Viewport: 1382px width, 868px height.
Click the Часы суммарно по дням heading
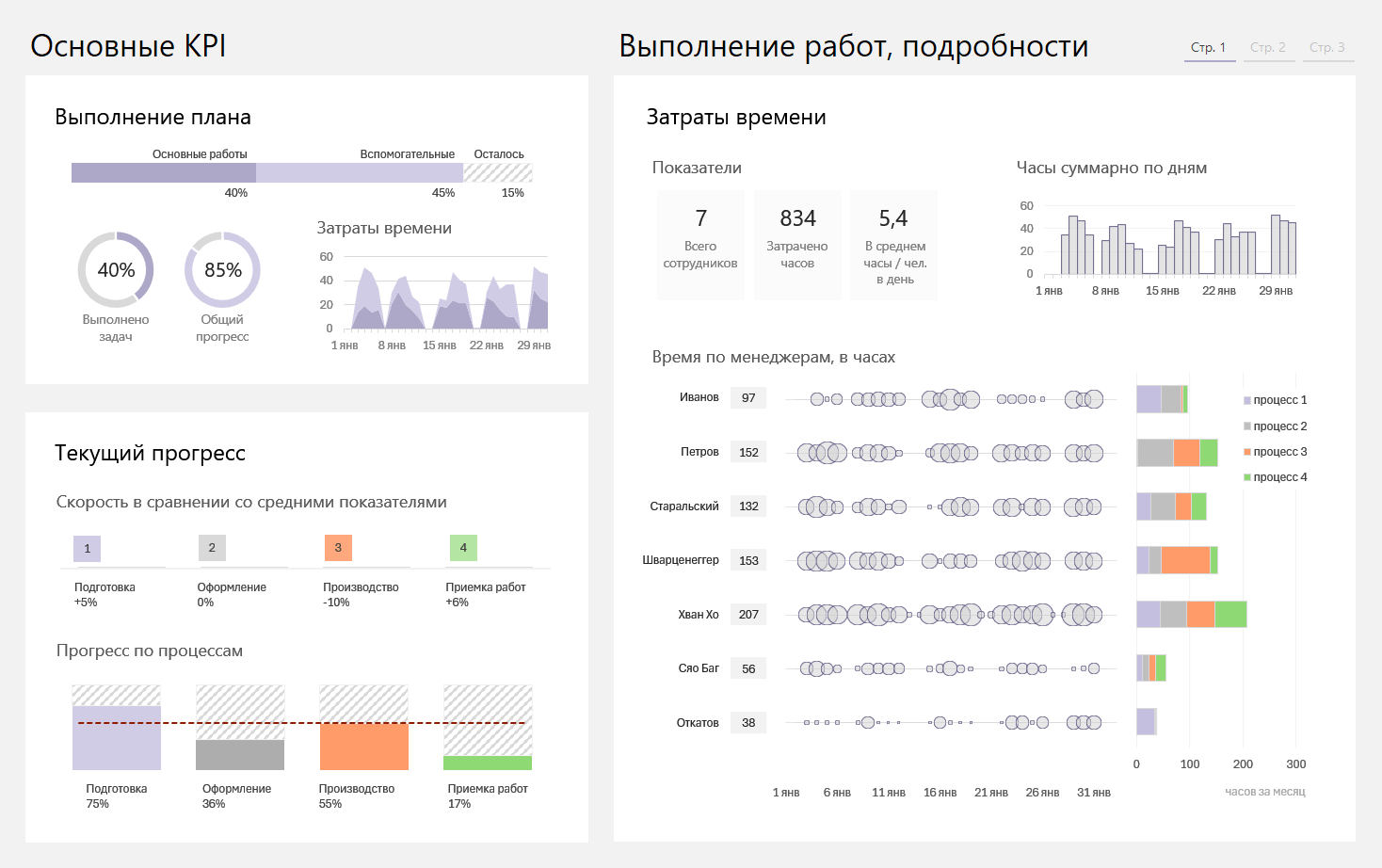click(1112, 168)
